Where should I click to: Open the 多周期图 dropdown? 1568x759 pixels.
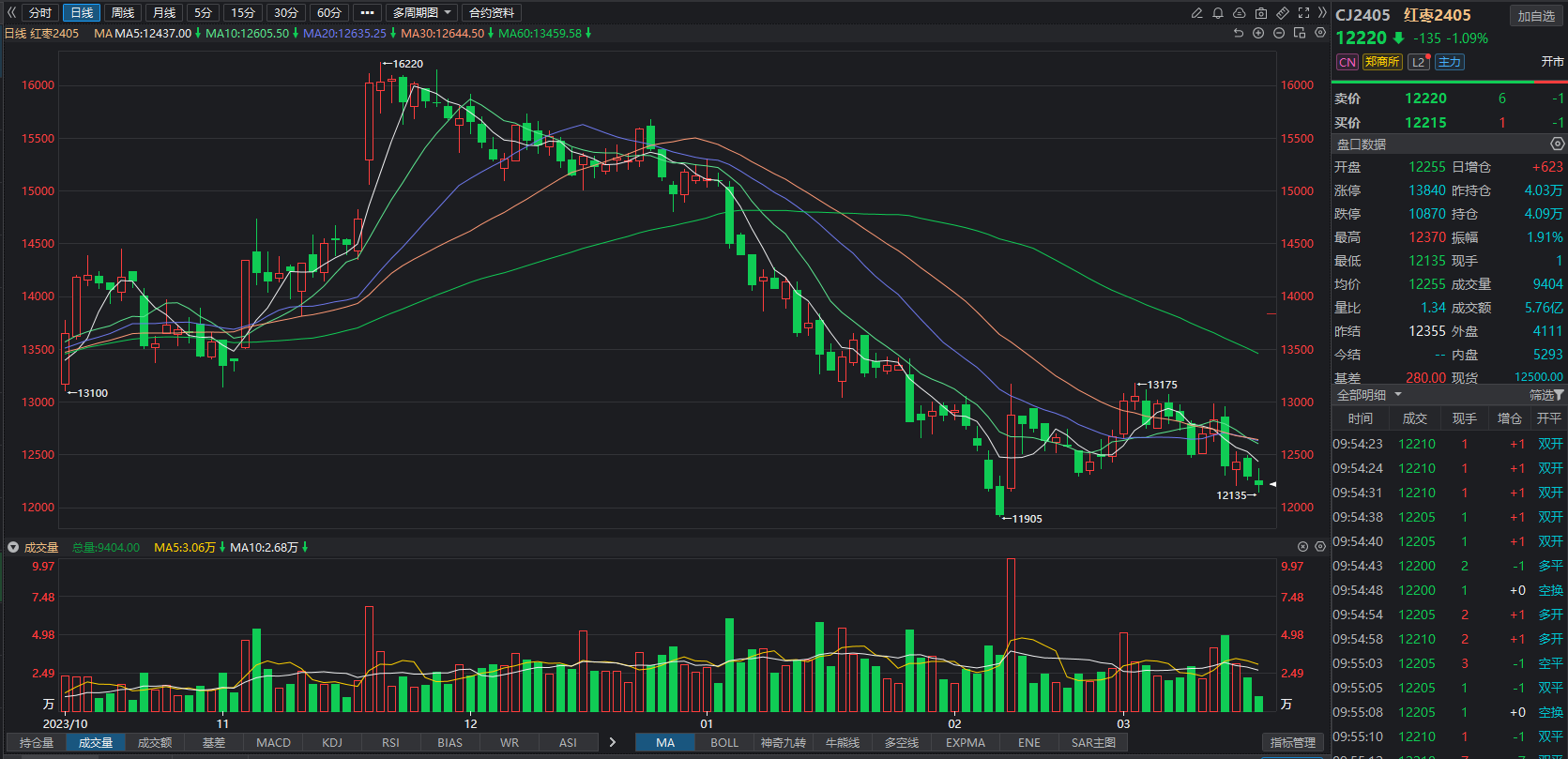[421, 13]
